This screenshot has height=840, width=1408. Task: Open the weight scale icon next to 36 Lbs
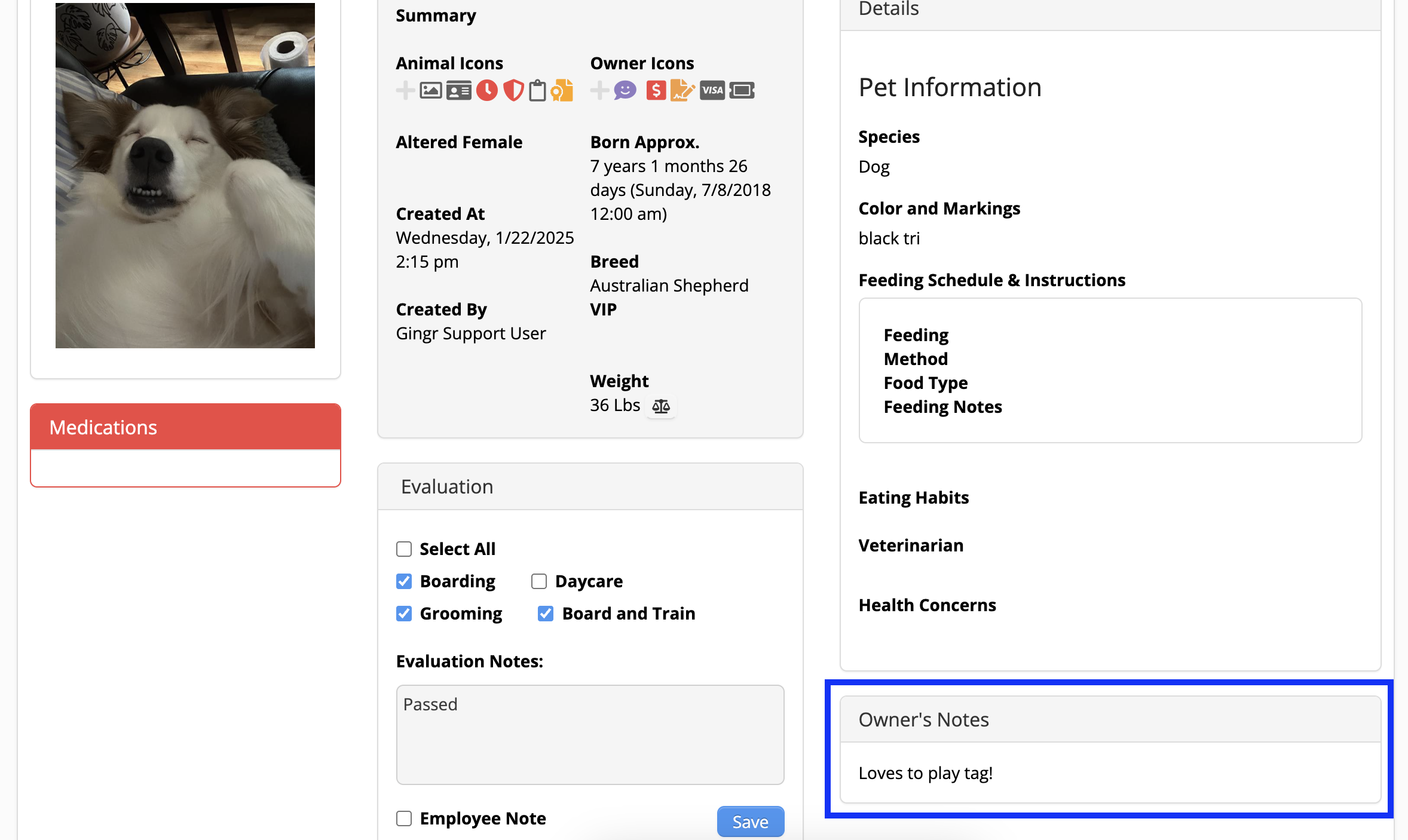(661, 406)
